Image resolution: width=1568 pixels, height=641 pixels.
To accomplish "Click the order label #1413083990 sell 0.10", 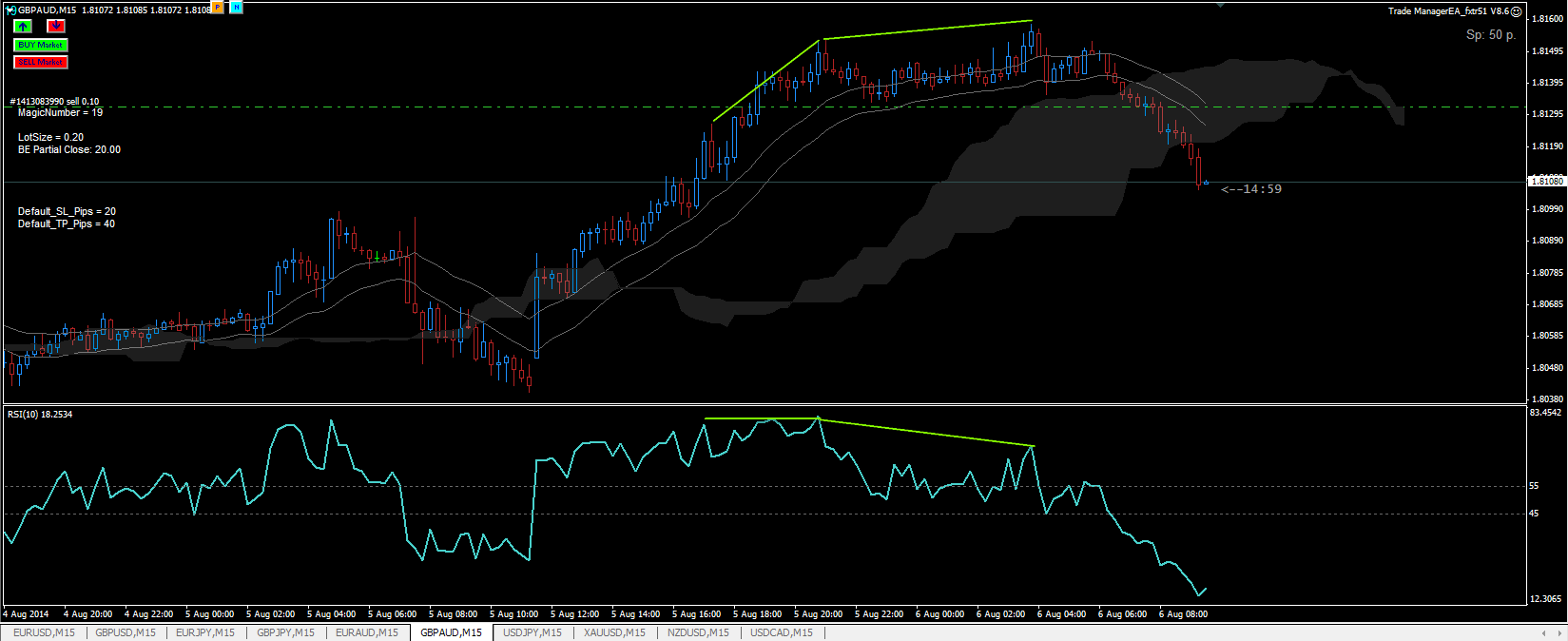I will 54,102.
